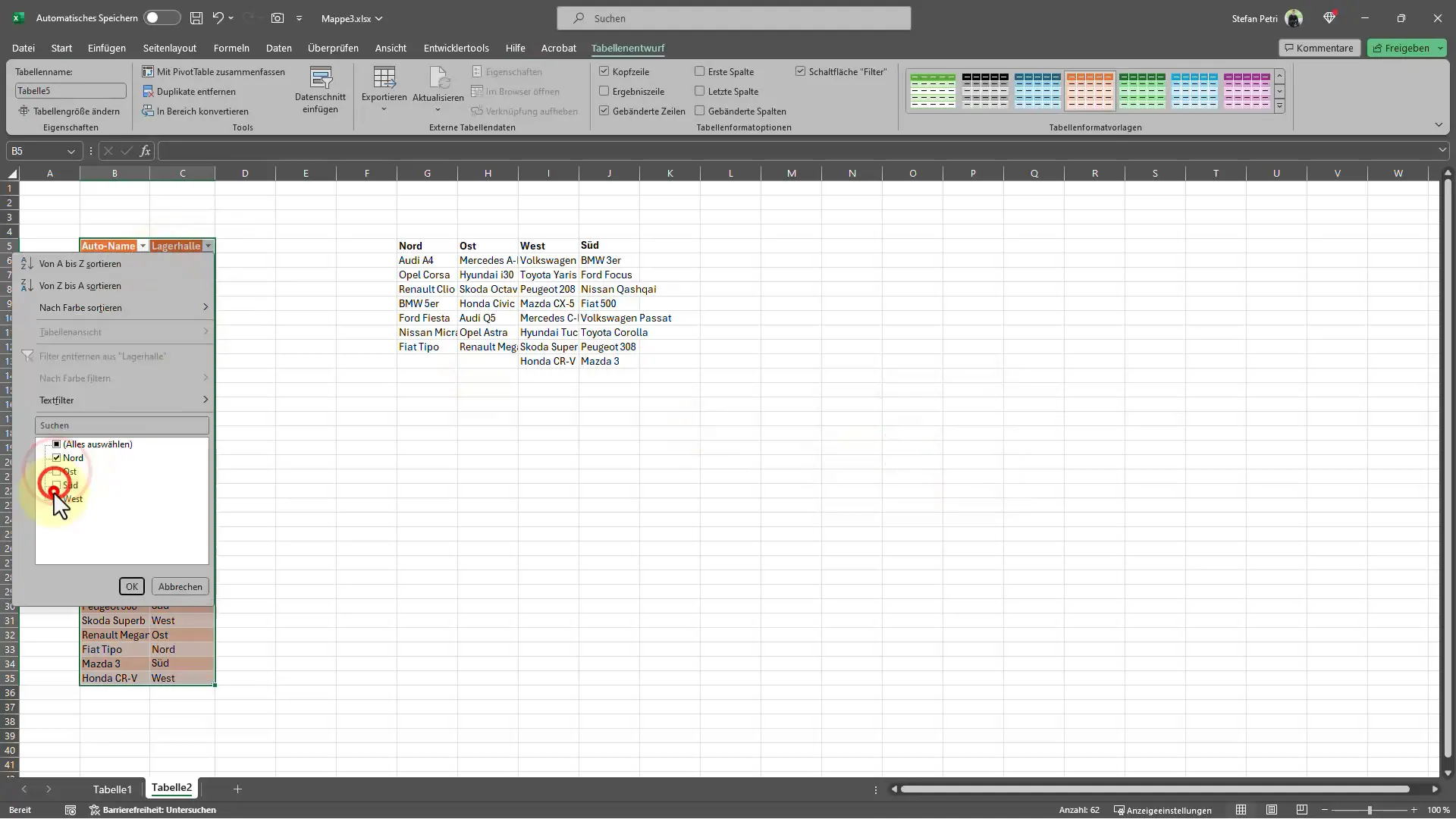Toggle Automatisches Speichern switch
Image resolution: width=1456 pixels, height=819 pixels.
[162, 18]
